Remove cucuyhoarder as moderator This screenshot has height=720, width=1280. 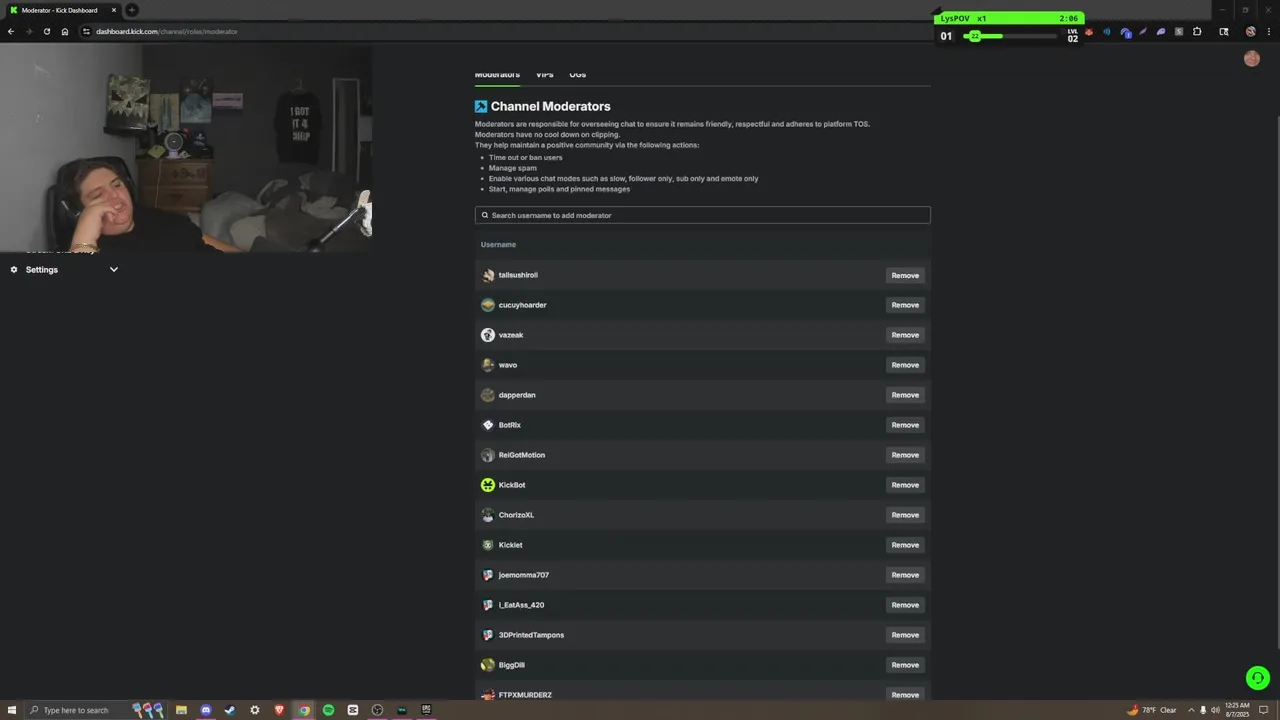[905, 305]
